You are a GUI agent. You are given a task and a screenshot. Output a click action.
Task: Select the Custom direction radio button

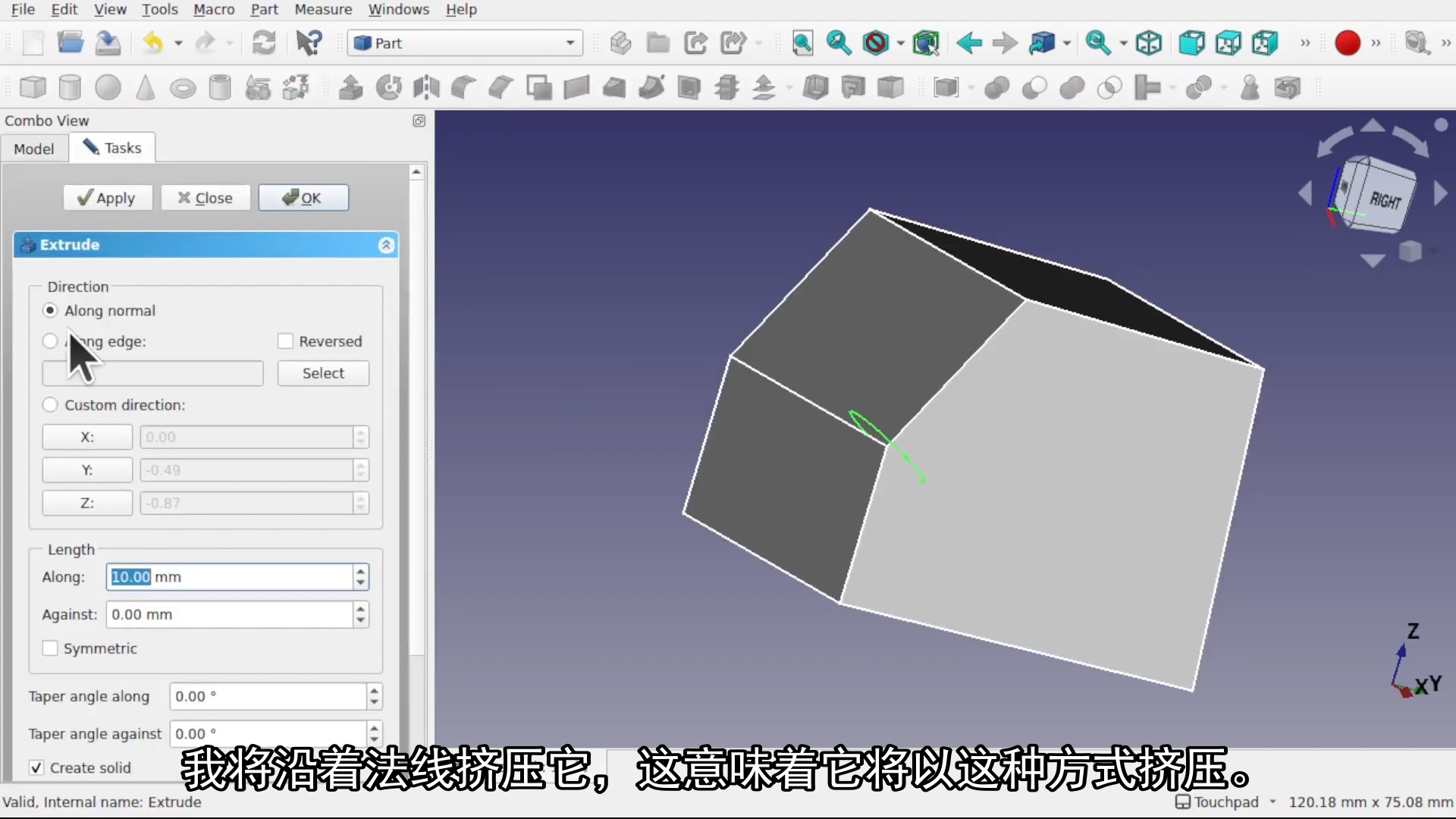tap(50, 405)
